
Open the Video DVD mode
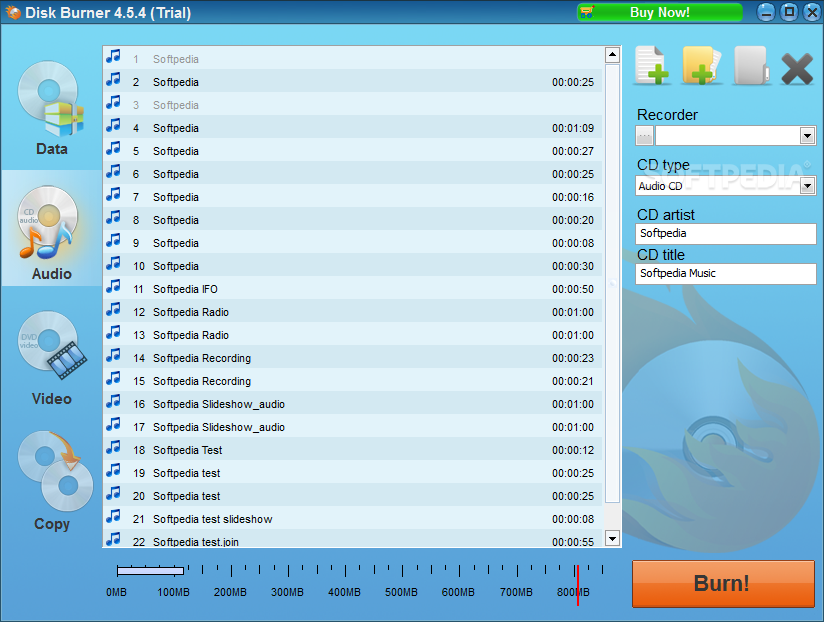[x=51, y=358]
